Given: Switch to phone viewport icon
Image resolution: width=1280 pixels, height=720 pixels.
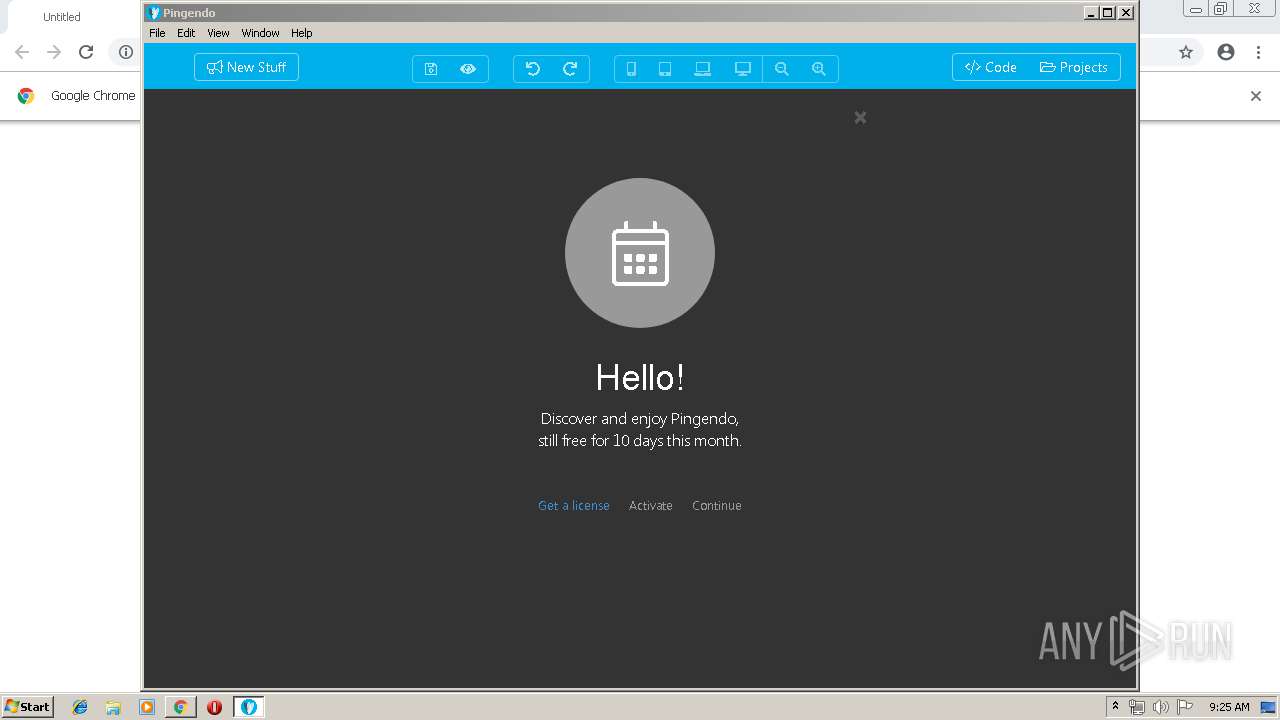Looking at the screenshot, I should pos(631,69).
